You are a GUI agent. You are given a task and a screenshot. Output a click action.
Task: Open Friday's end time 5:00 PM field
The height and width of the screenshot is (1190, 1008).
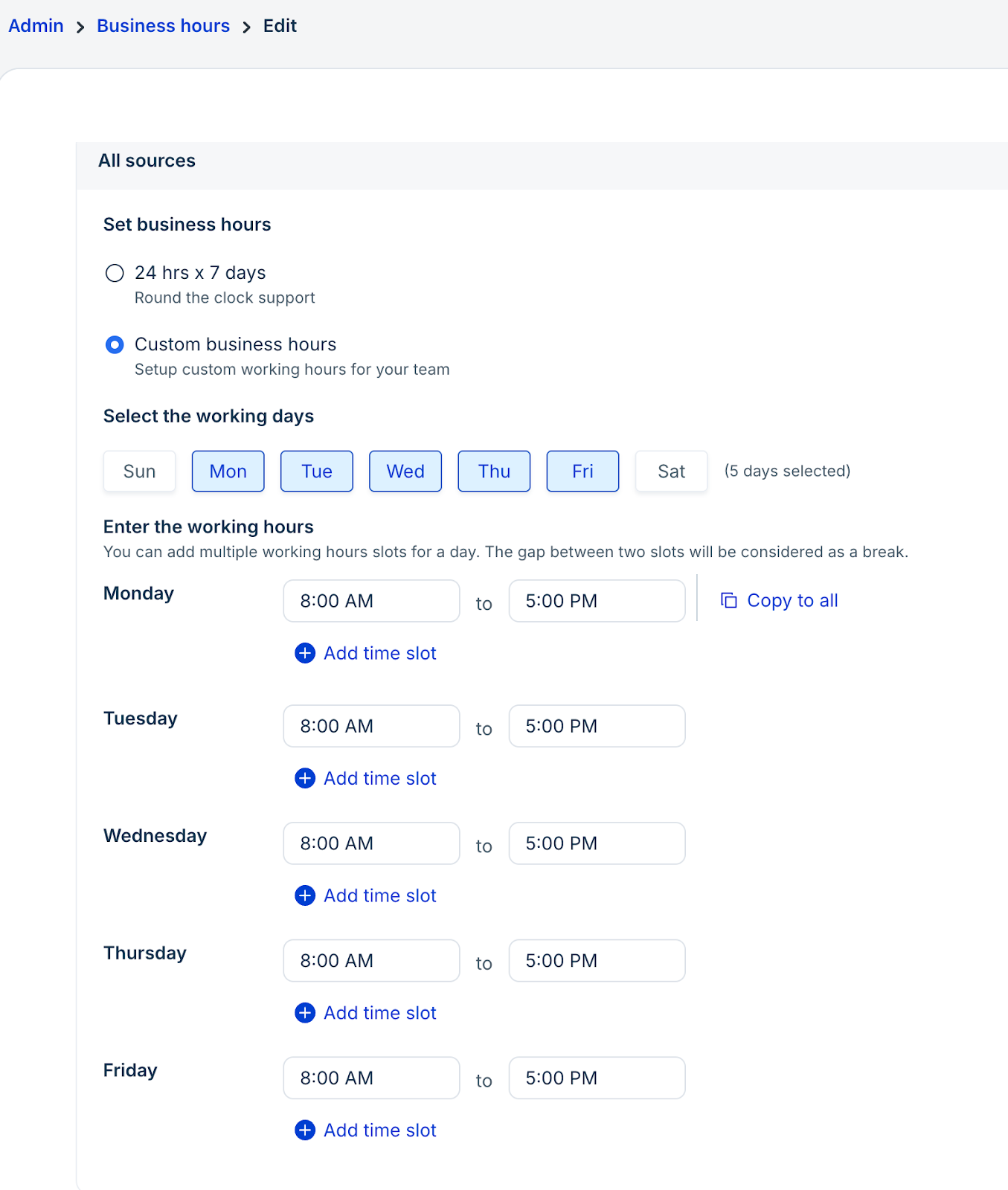pos(597,1078)
